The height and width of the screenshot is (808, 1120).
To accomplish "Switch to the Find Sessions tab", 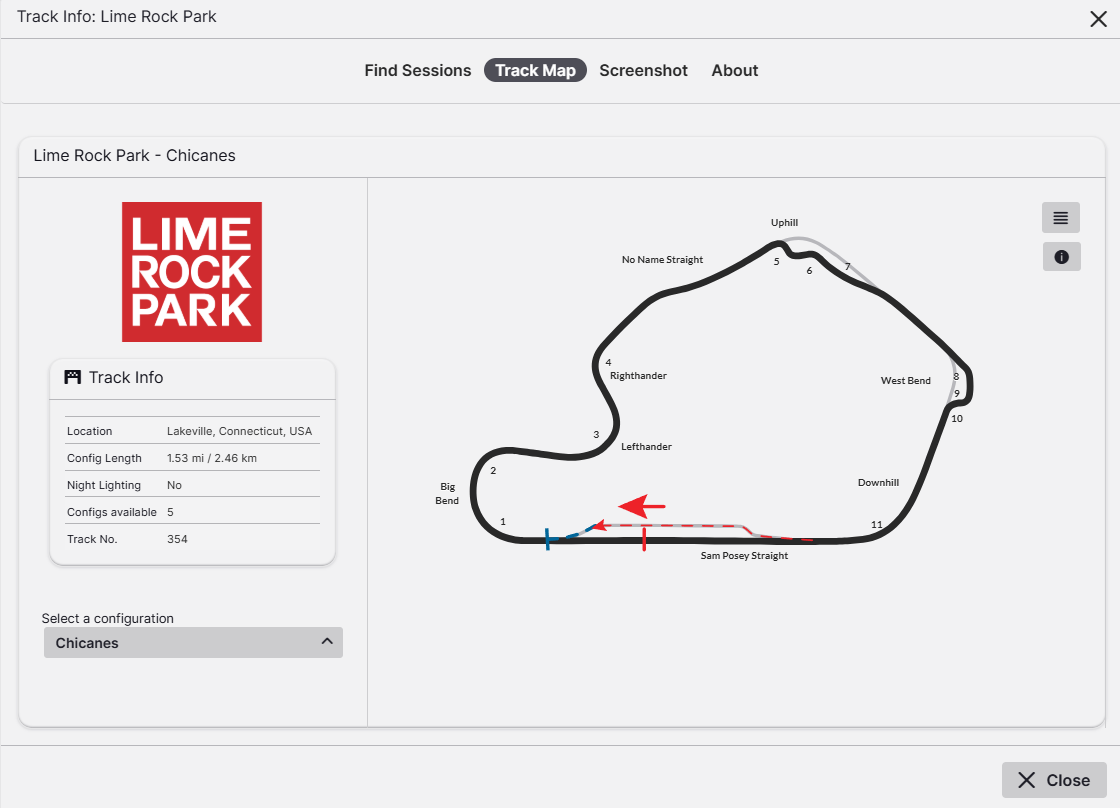I will [418, 71].
